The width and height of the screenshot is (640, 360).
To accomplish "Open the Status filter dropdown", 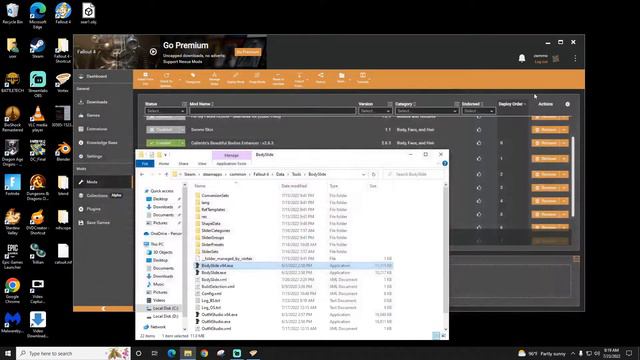I will tap(165, 111).
